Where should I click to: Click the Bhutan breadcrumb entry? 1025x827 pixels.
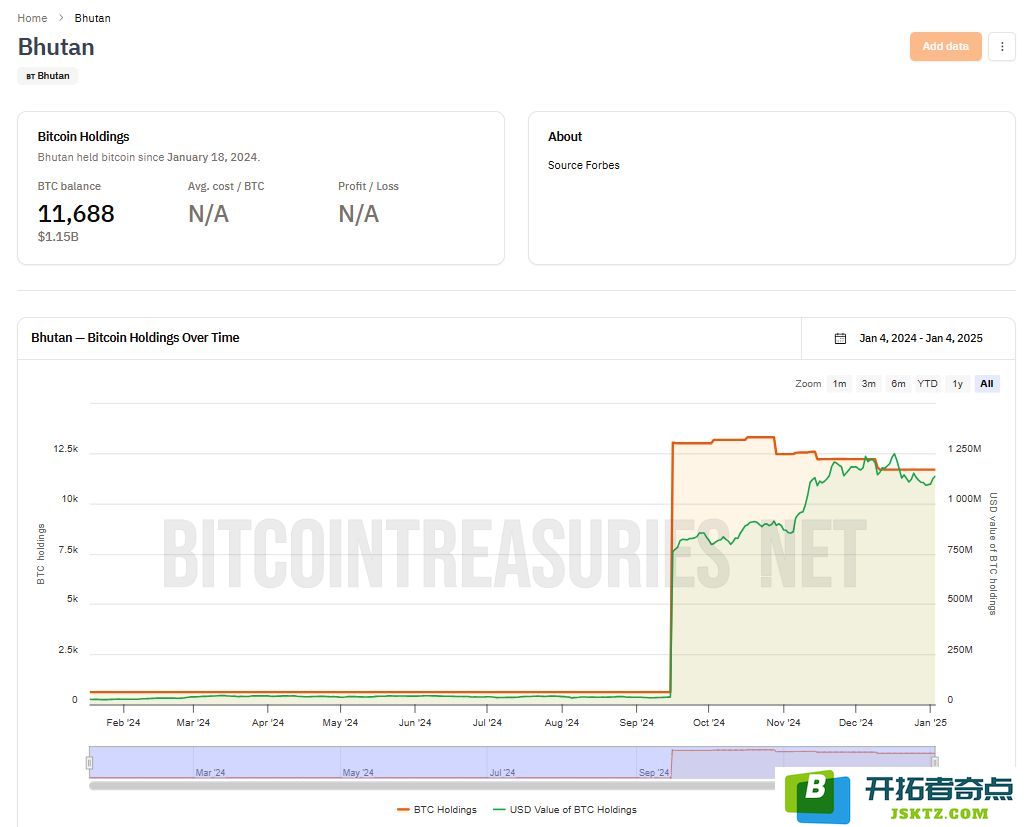(92, 18)
